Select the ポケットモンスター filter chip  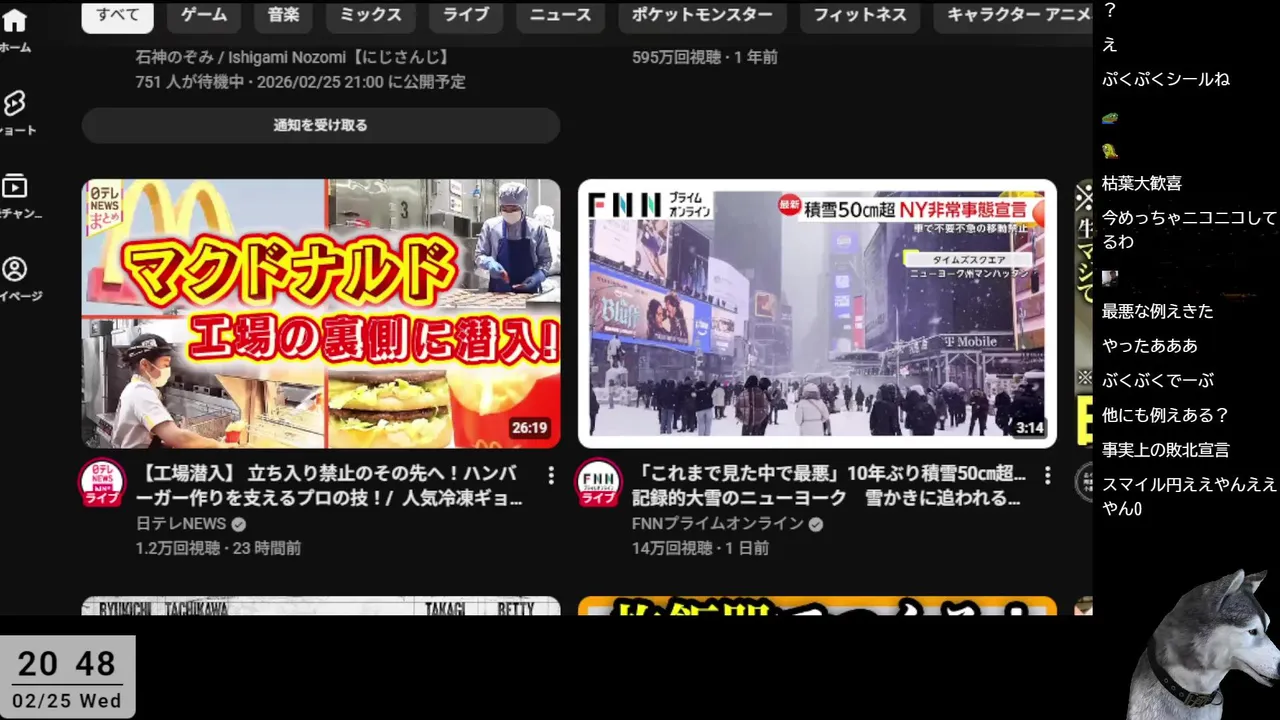702,15
